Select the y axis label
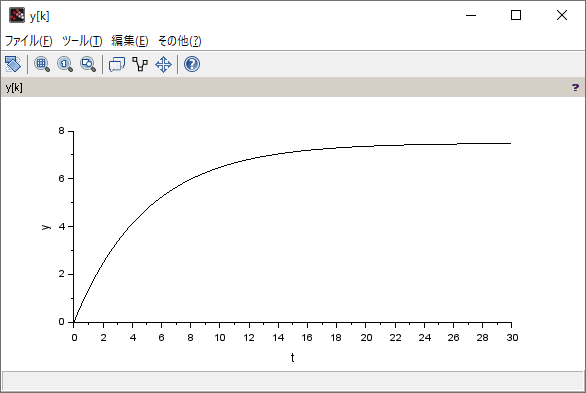Image resolution: width=586 pixels, height=393 pixels. [x=46, y=227]
